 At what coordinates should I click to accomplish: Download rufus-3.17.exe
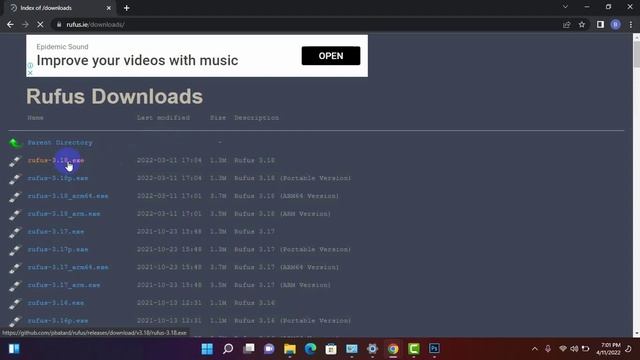[x=56, y=231]
